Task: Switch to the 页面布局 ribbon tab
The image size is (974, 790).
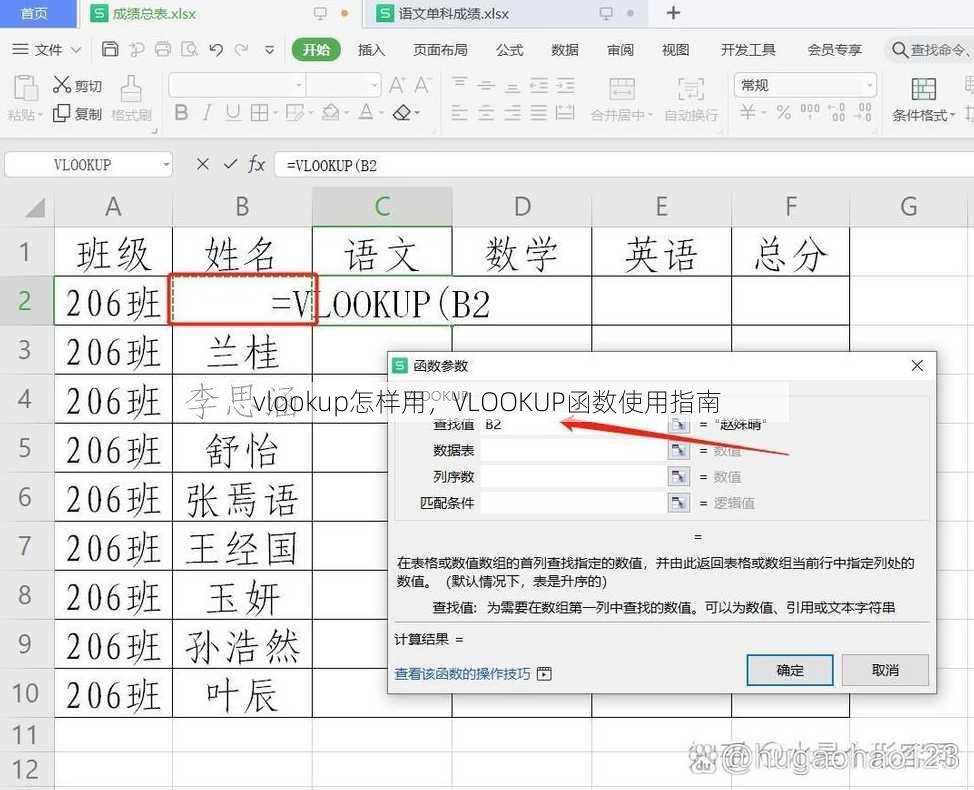Action: (x=440, y=50)
